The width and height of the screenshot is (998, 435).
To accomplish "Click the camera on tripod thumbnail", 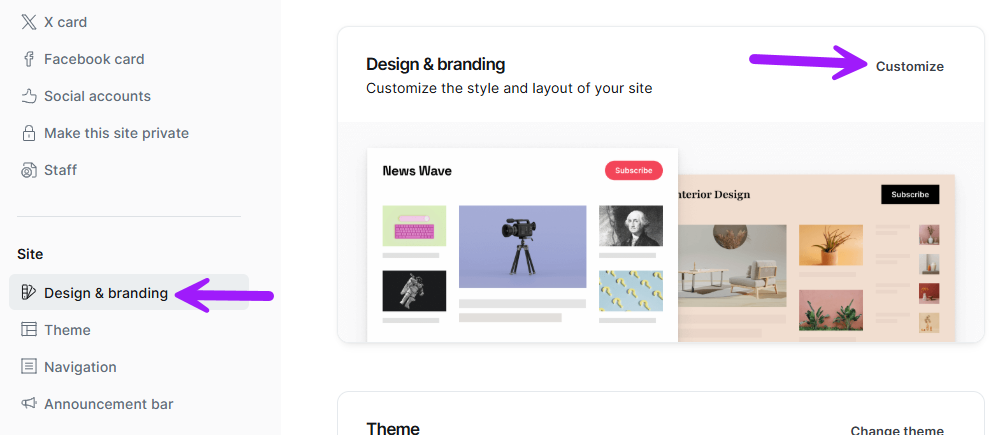I will [522, 246].
